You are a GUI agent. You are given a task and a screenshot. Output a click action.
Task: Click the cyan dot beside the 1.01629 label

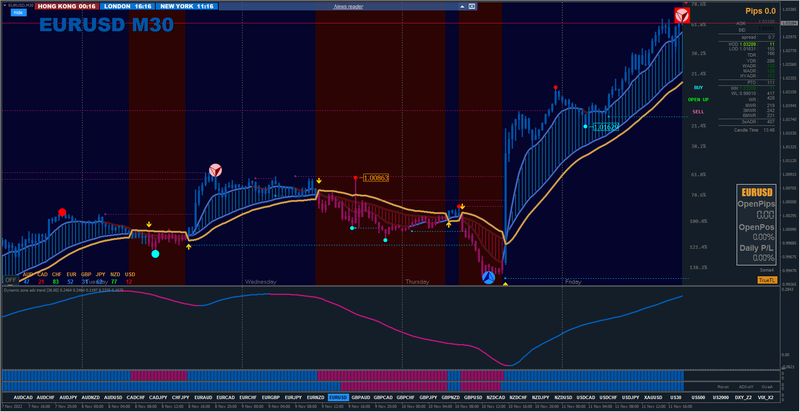585,126
